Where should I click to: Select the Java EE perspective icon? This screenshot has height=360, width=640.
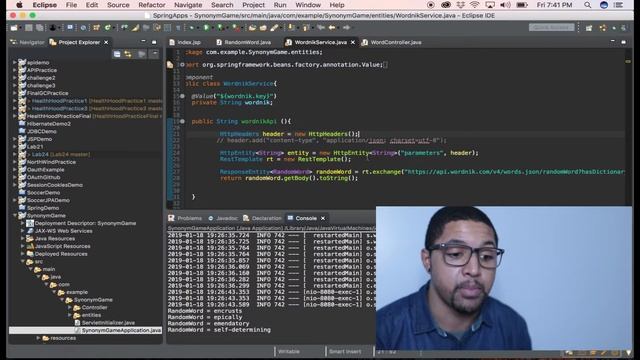pyautogui.click(x=603, y=28)
